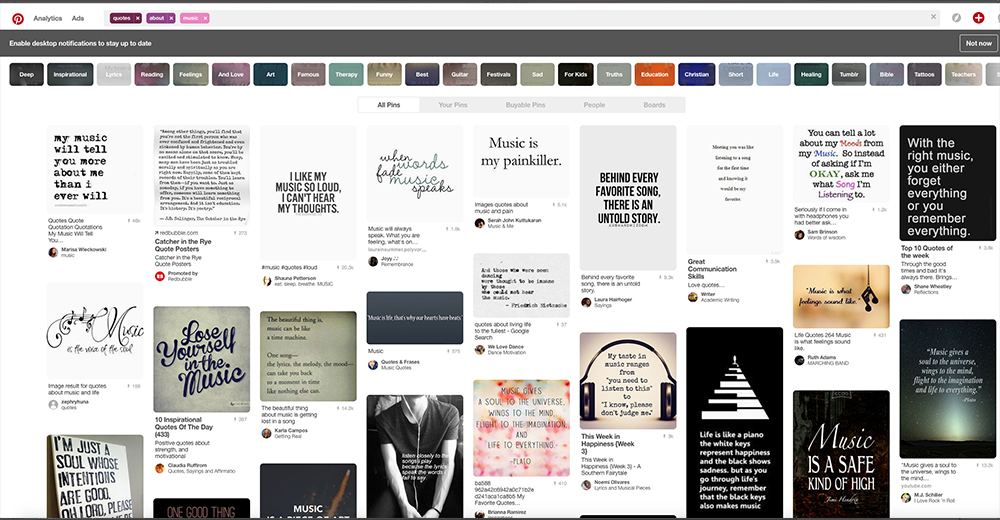Screen dimensions: 1000x520
Task: Remove the 'music' search tag
Action: [x=205, y=18]
